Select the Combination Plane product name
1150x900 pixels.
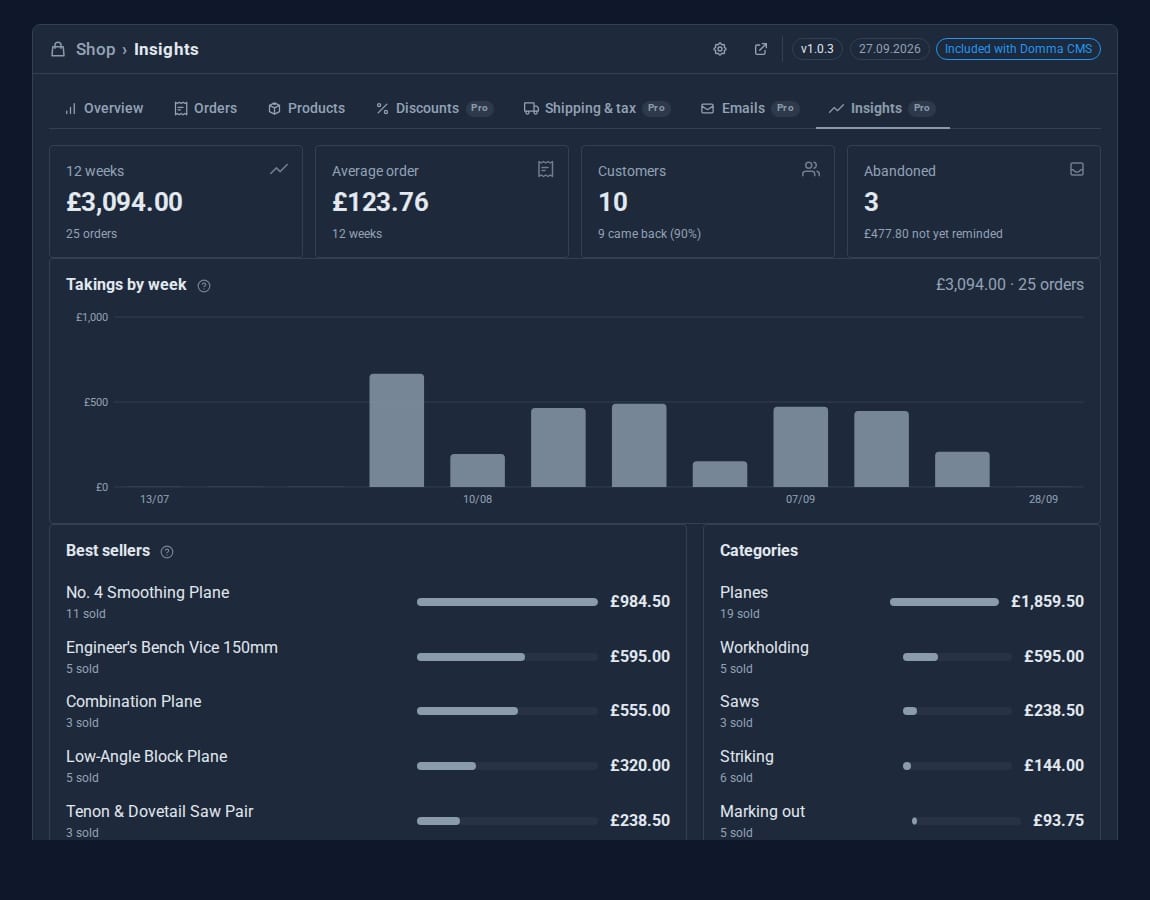(133, 702)
